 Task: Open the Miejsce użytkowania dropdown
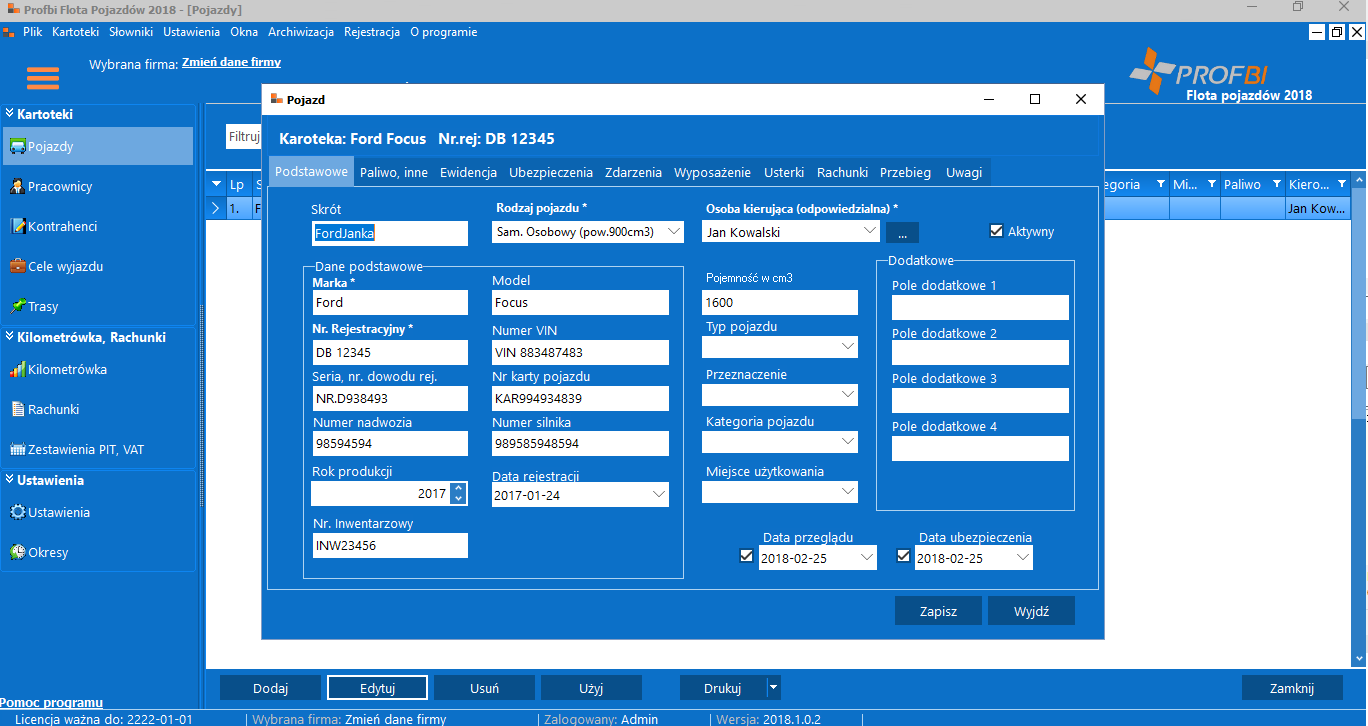point(848,491)
